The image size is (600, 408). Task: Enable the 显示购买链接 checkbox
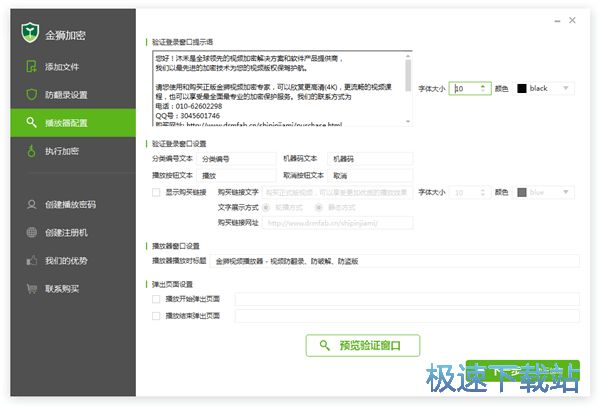tap(156, 192)
